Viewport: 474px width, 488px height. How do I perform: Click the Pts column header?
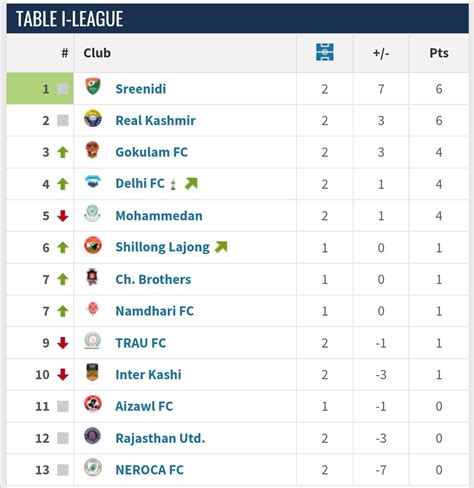439,53
